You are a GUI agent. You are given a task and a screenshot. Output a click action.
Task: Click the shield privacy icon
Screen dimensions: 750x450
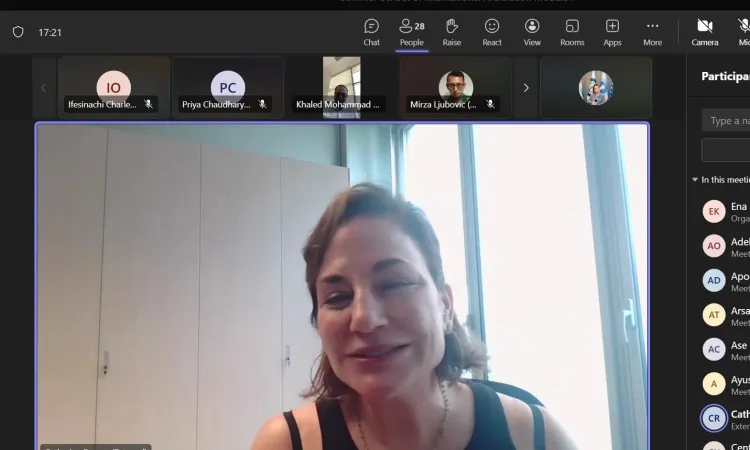coord(18,32)
